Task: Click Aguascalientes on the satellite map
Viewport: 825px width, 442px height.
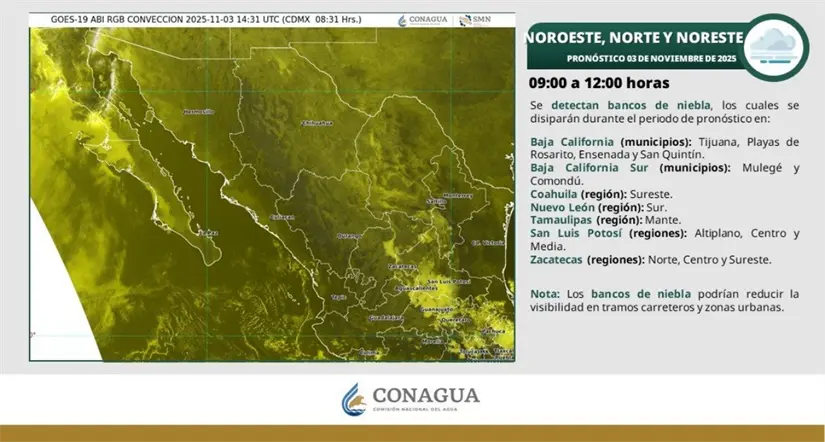Action: pyautogui.click(x=416, y=288)
